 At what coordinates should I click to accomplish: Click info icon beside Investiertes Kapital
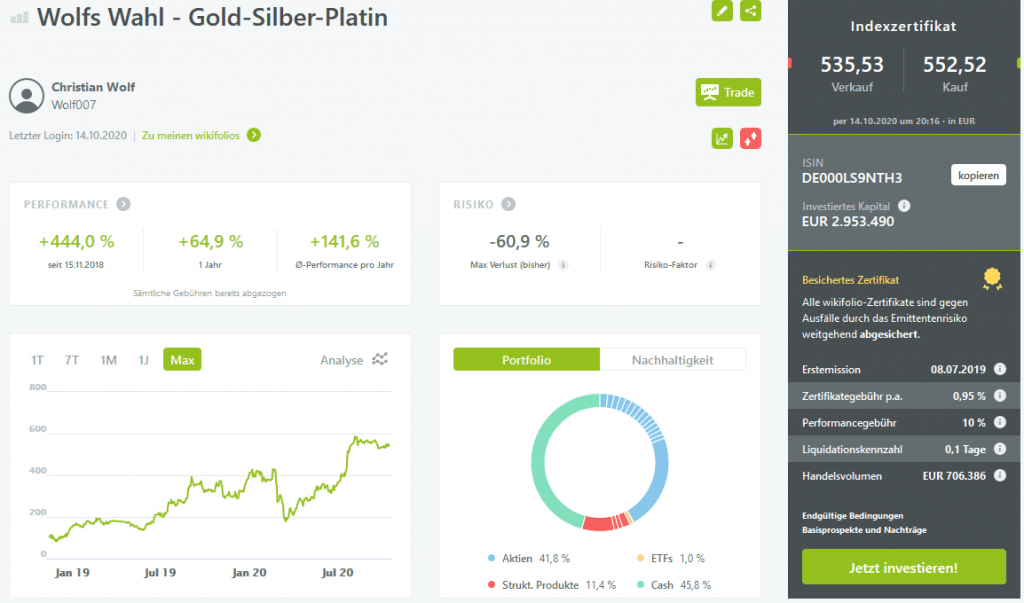click(904, 206)
